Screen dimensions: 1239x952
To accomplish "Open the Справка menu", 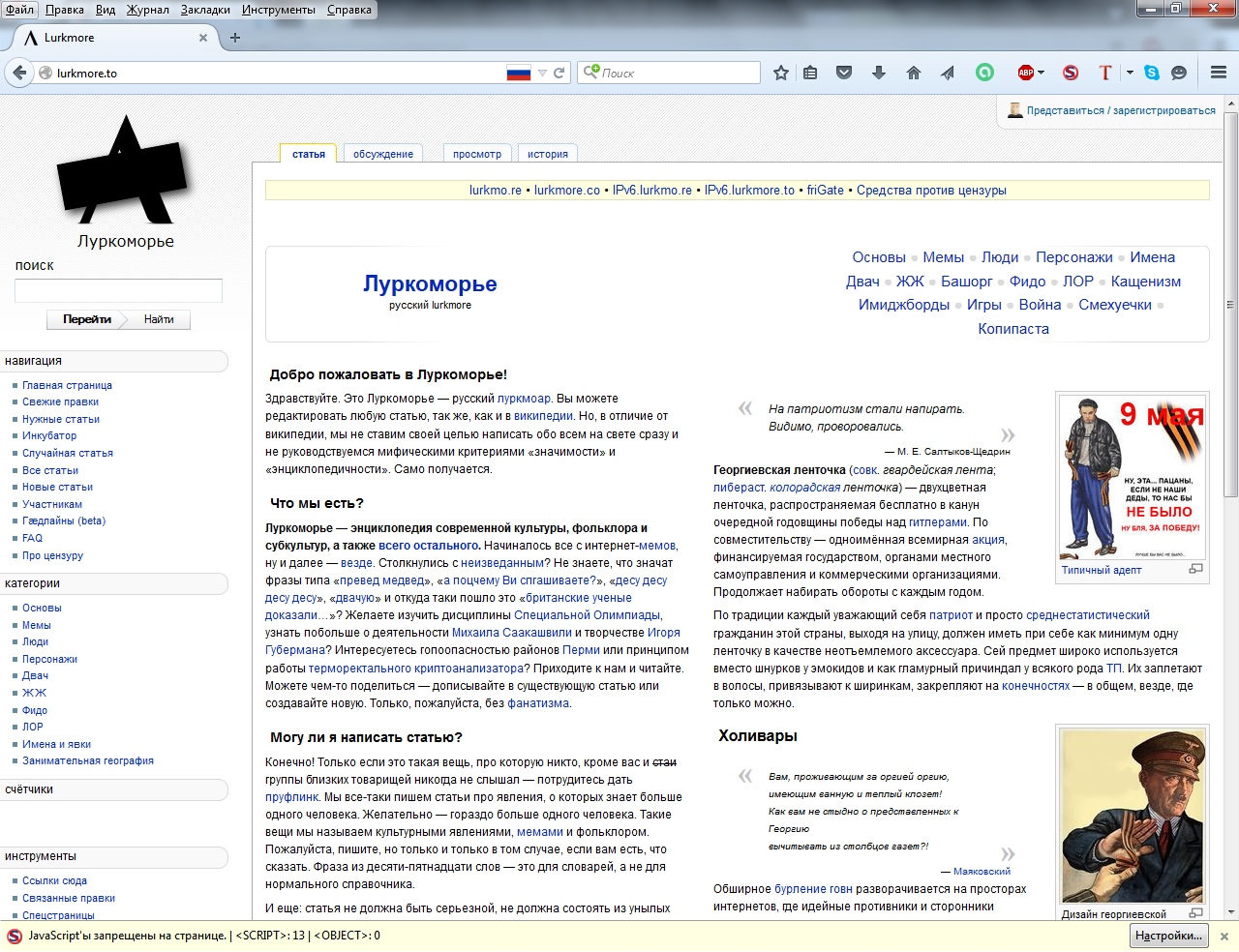I will pos(349,10).
